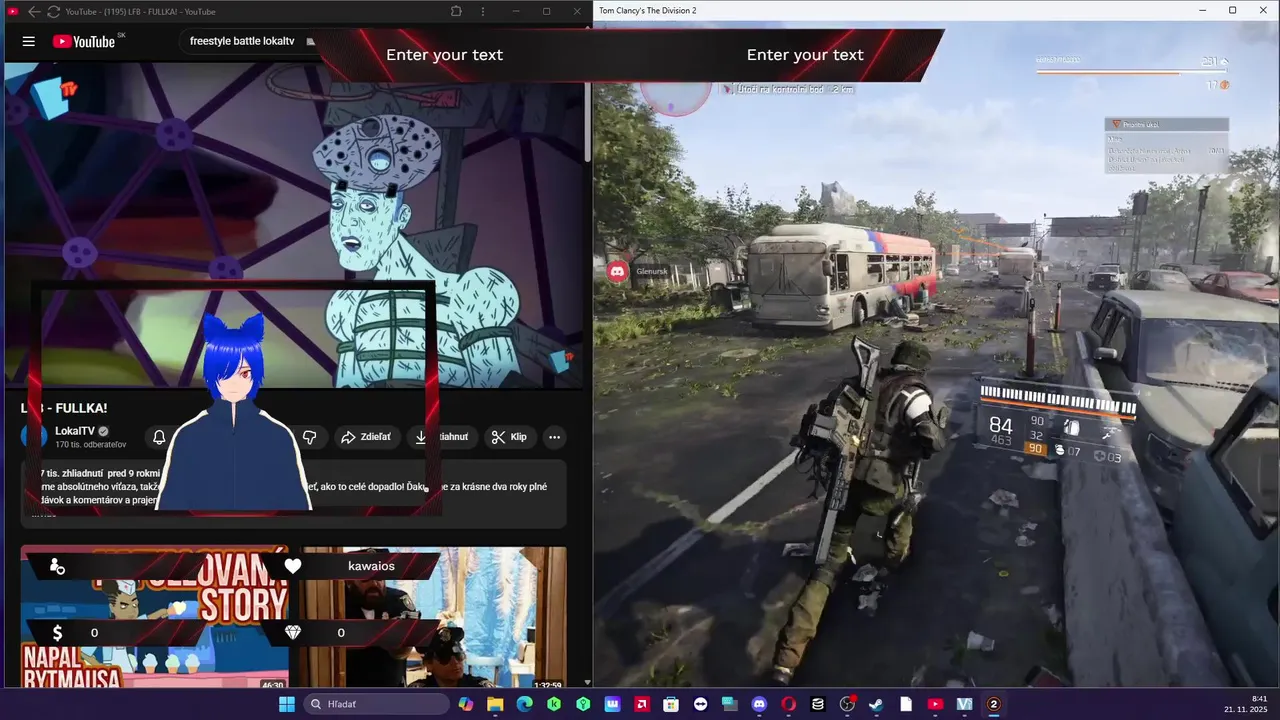Click the YouTube search box with freestyle battle lokaltv

click(x=250, y=41)
